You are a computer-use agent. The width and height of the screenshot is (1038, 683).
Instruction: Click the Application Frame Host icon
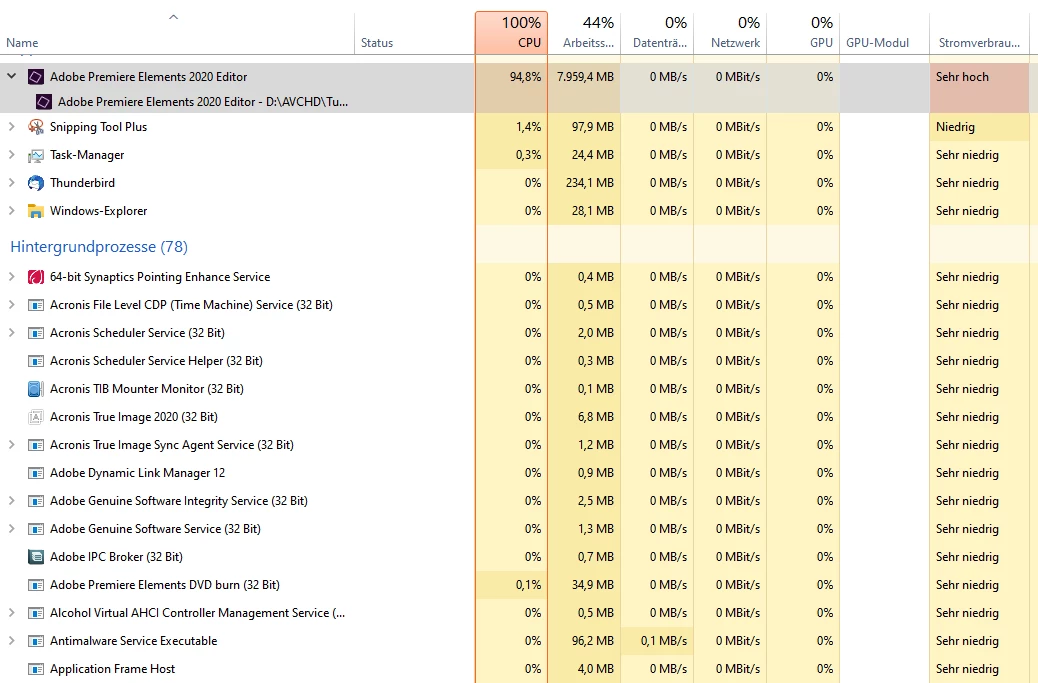click(x=36, y=669)
